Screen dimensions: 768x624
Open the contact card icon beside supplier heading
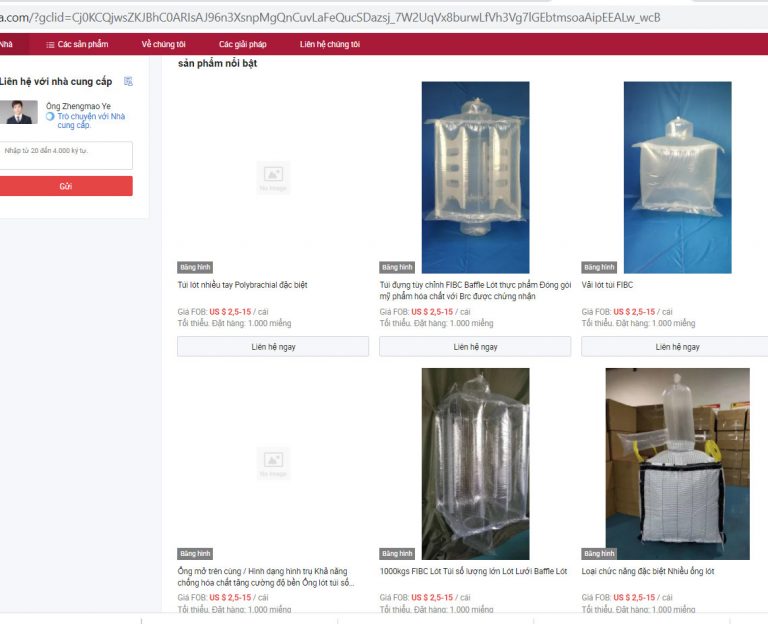128,81
